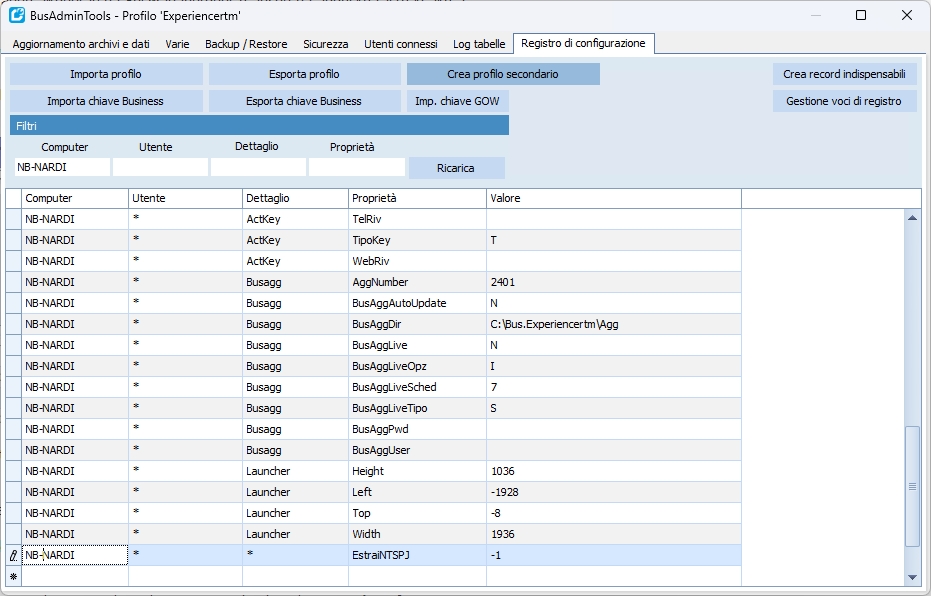Click the Esporta profilo button
The image size is (931, 596).
coord(304,74)
